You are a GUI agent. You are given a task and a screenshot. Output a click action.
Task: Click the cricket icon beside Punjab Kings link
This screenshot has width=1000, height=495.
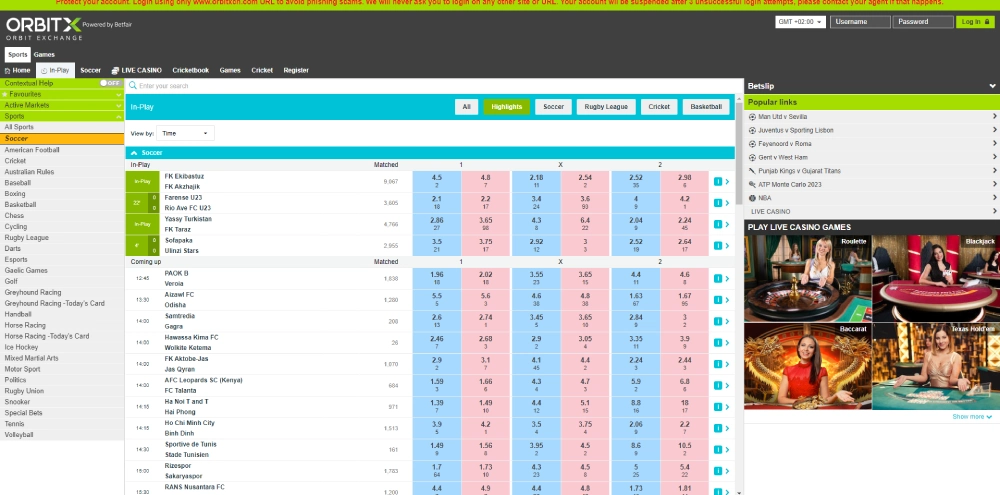752,171
